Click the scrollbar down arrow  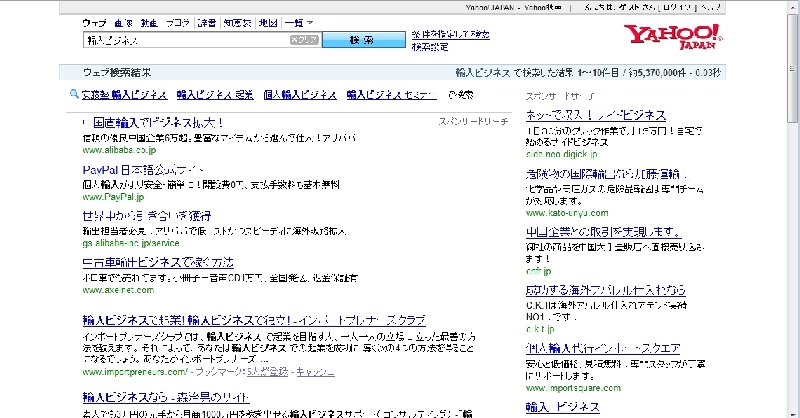pyautogui.click(x=792, y=413)
